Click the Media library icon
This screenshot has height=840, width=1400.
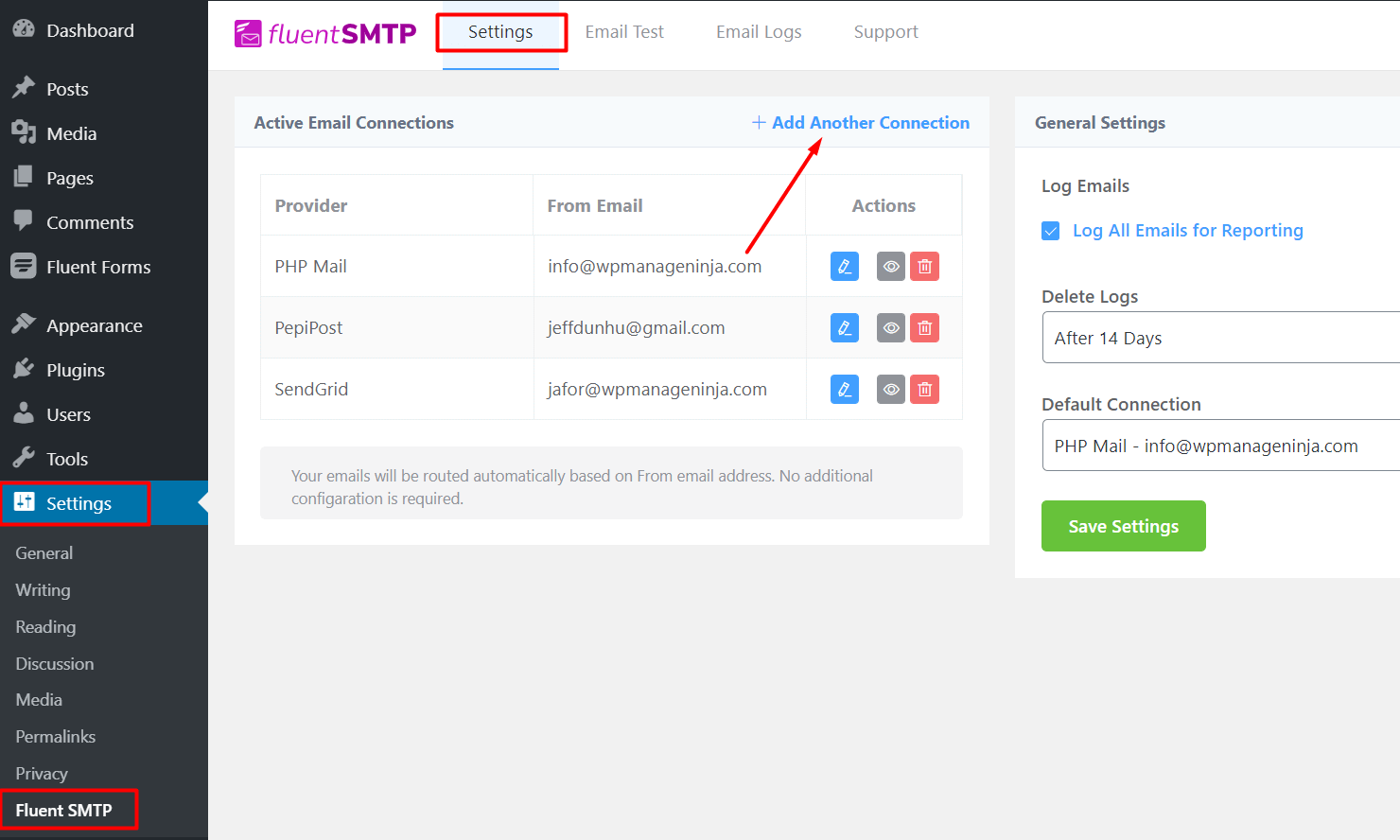click(x=24, y=132)
